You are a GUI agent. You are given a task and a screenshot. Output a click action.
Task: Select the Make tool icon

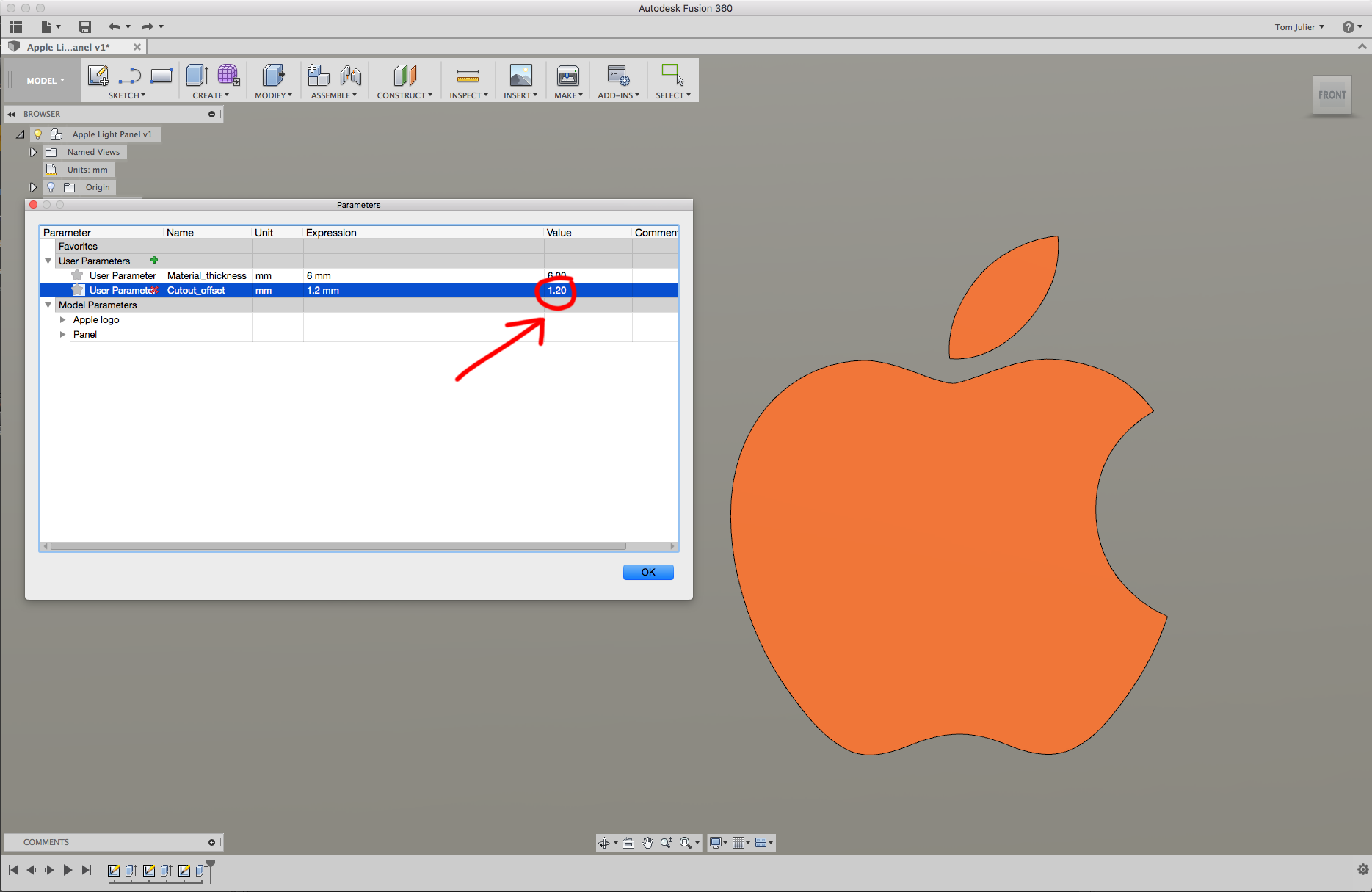click(x=567, y=76)
